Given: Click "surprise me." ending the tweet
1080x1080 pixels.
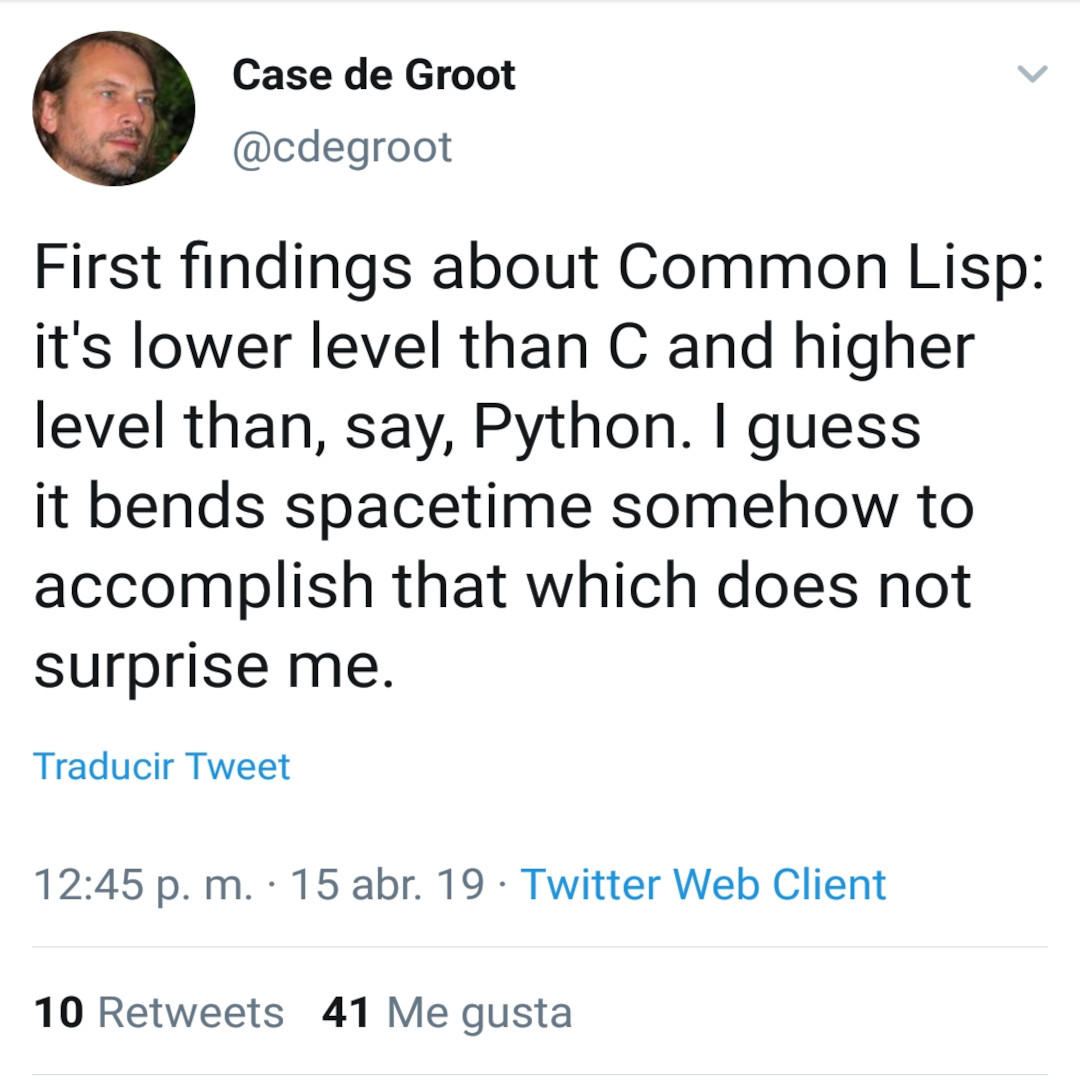Looking at the screenshot, I should (x=214, y=667).
